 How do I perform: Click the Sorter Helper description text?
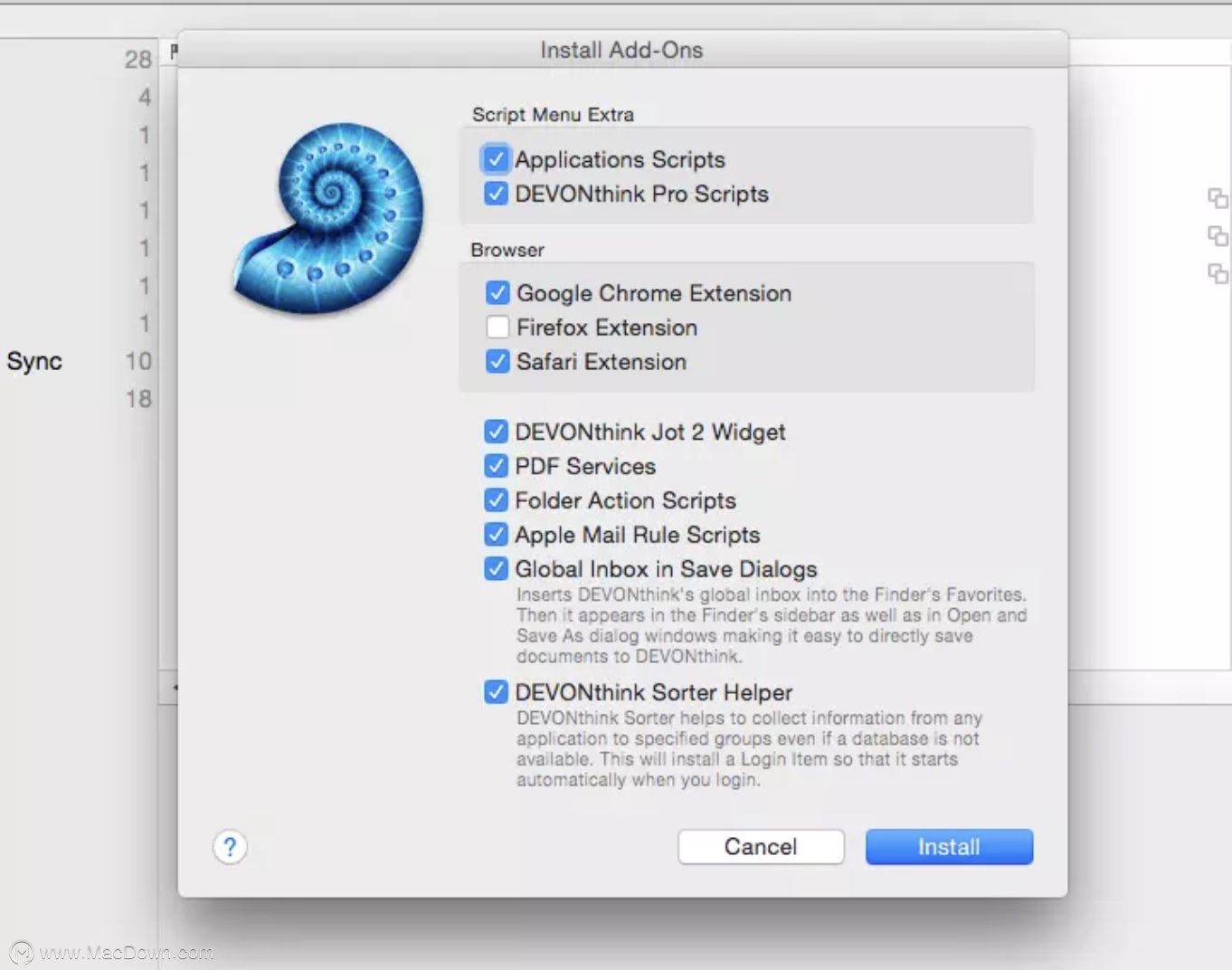tap(749, 748)
